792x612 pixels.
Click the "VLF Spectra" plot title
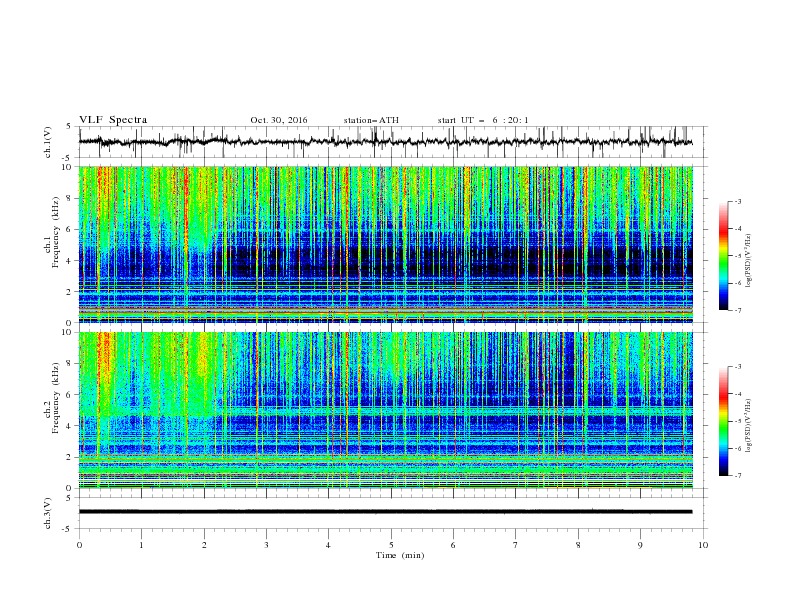point(113,120)
